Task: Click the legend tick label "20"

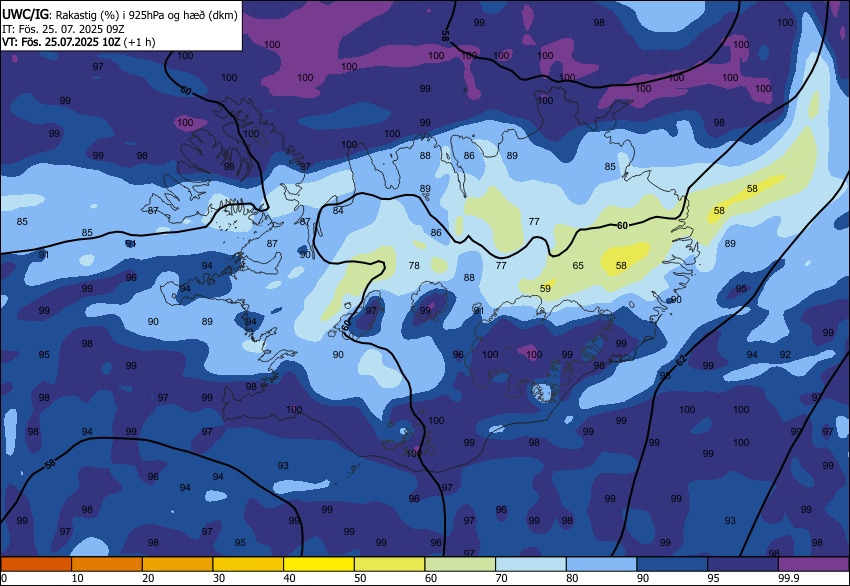Action: point(148,578)
